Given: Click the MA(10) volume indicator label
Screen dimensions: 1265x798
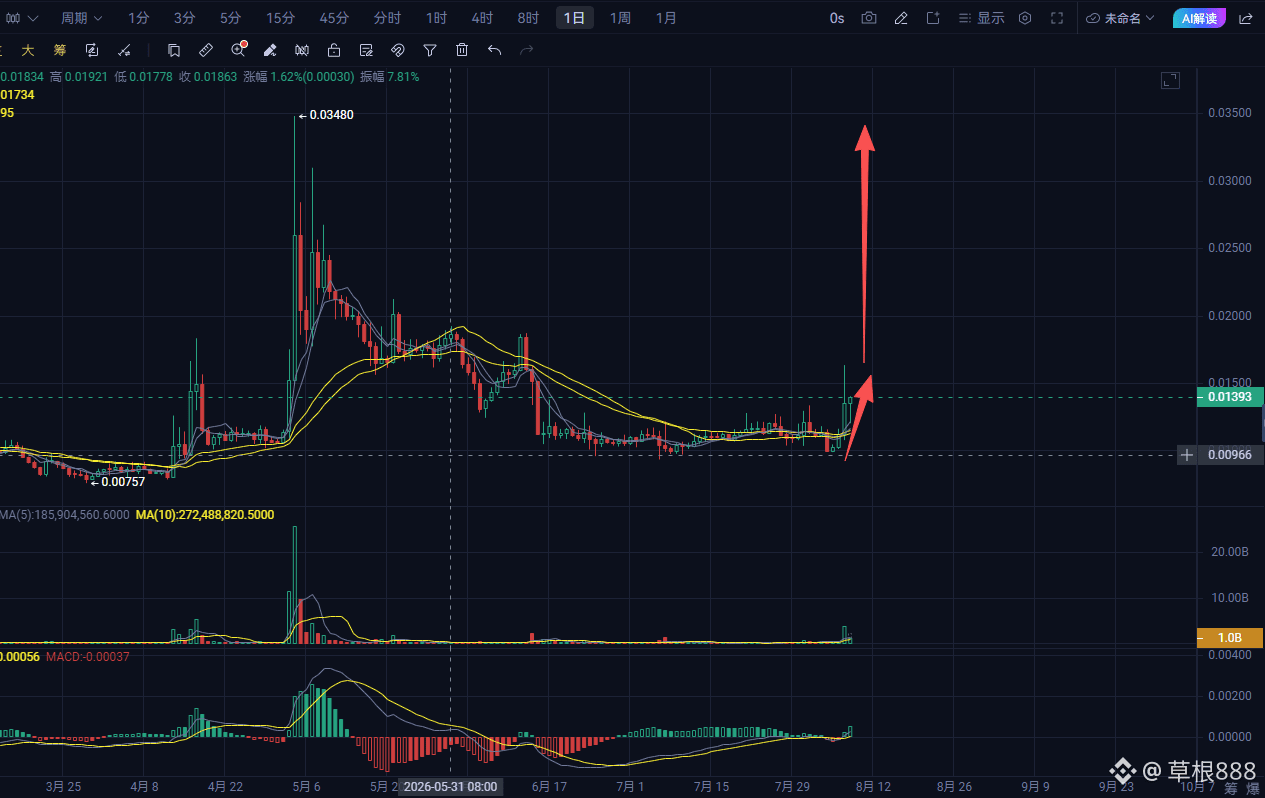Looking at the screenshot, I should coord(205,515).
